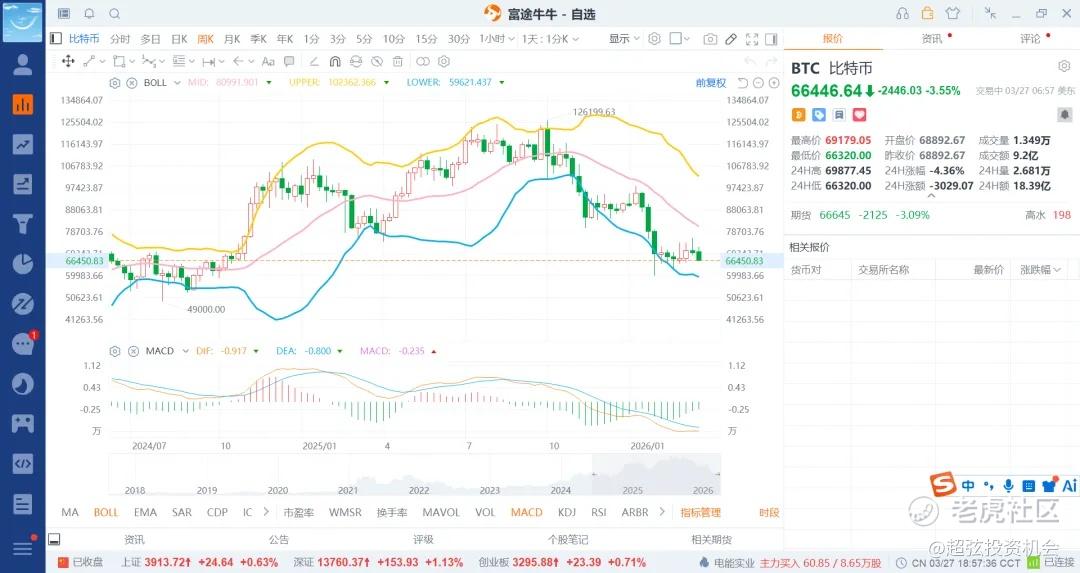This screenshot has height=573, width=1080.
Task: Open the customer service headset icon
Action: tap(903, 14)
